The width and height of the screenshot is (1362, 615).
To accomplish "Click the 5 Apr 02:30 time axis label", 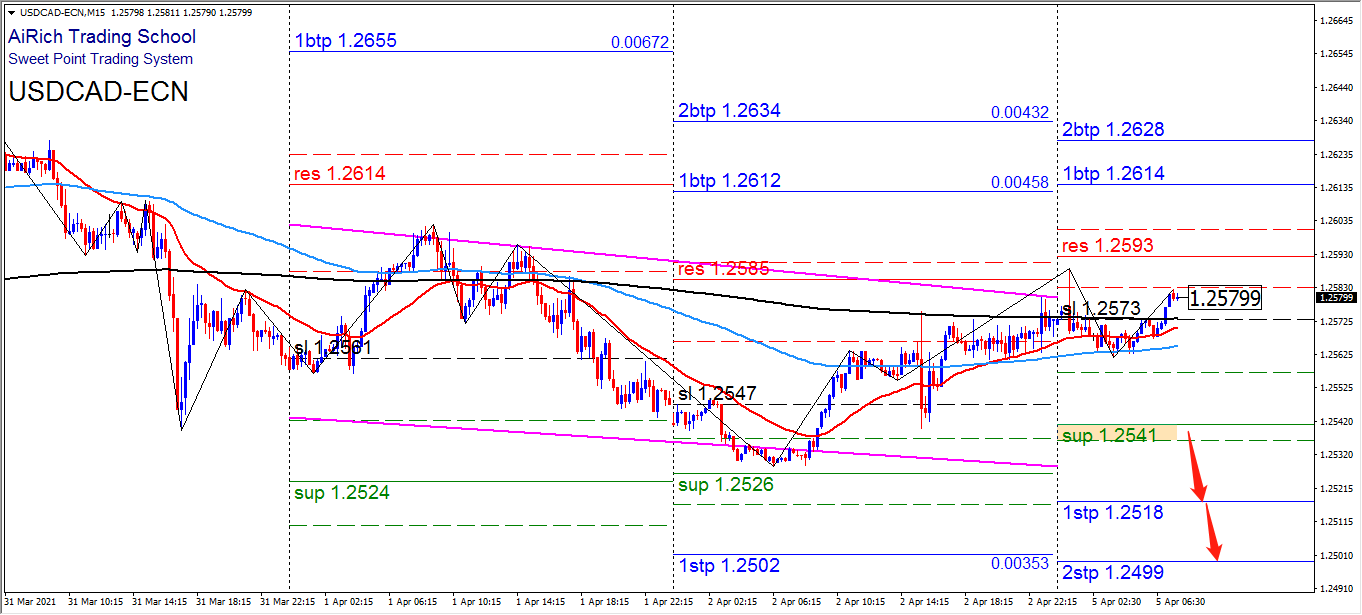I will [x=1119, y=603].
